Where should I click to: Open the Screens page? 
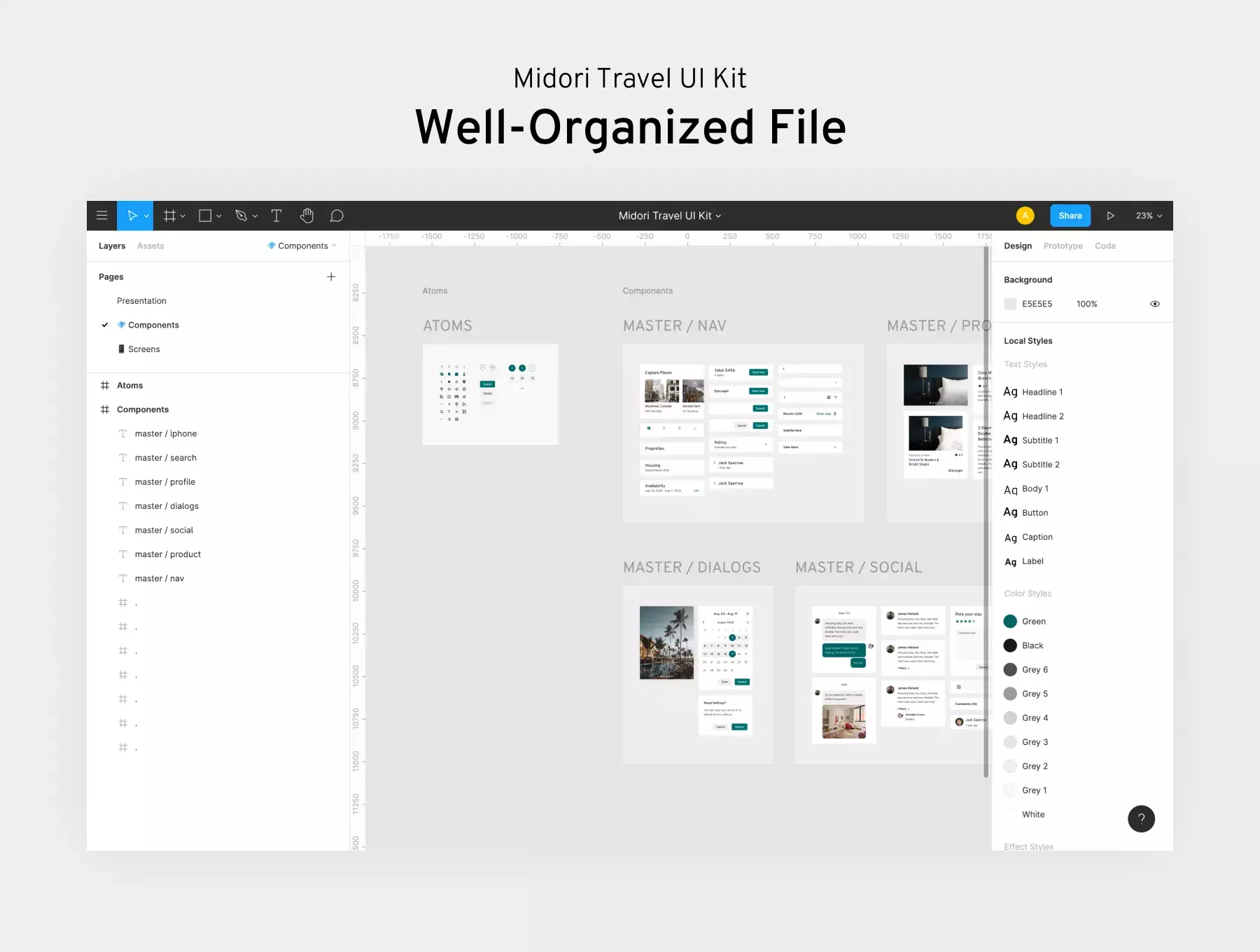(x=143, y=349)
